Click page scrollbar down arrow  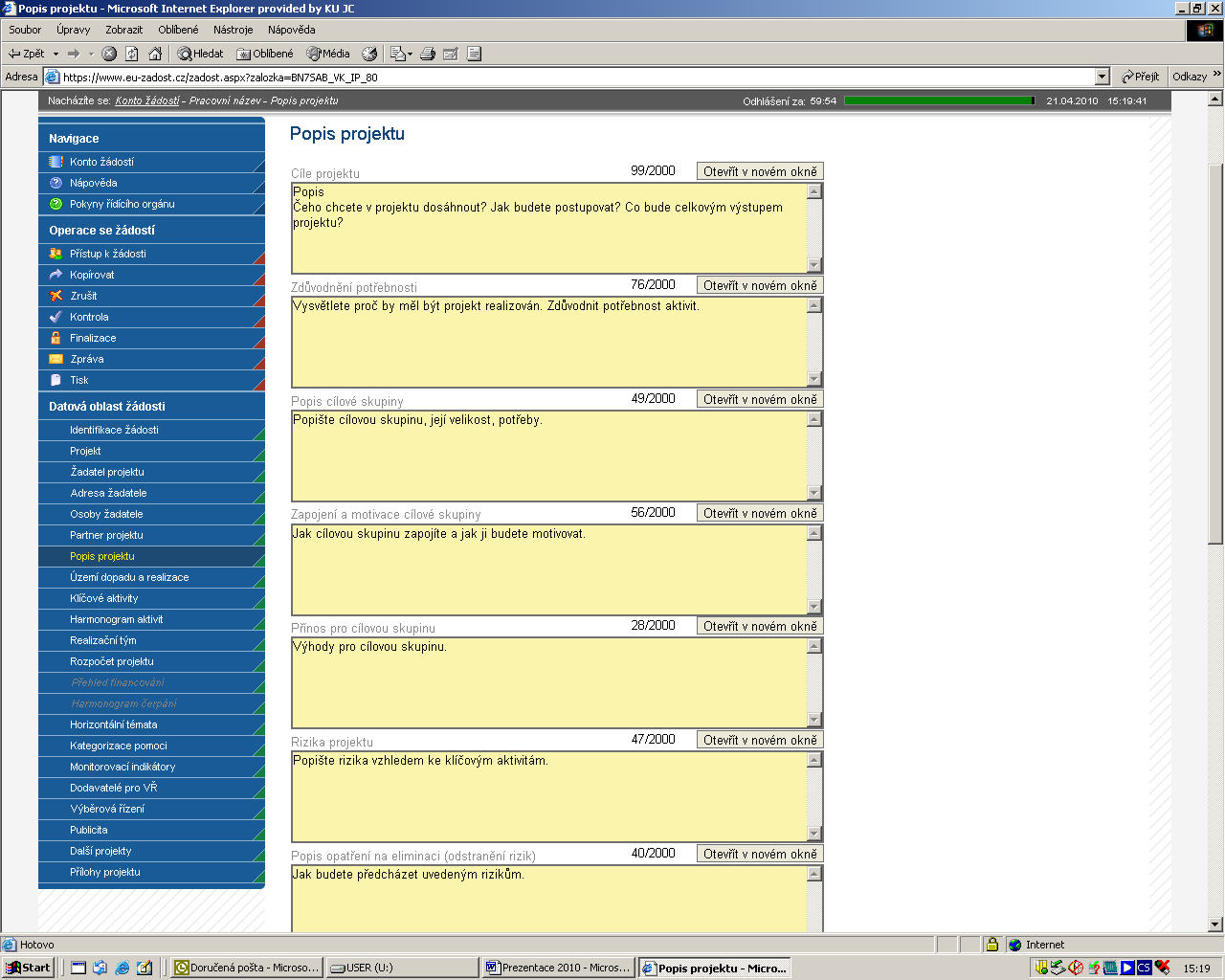tap(1215, 924)
